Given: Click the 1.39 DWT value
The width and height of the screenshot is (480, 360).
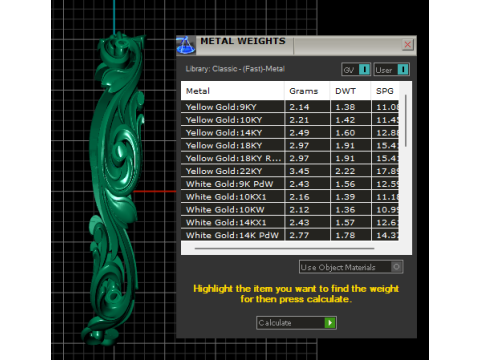Looking at the screenshot, I should [345, 197].
